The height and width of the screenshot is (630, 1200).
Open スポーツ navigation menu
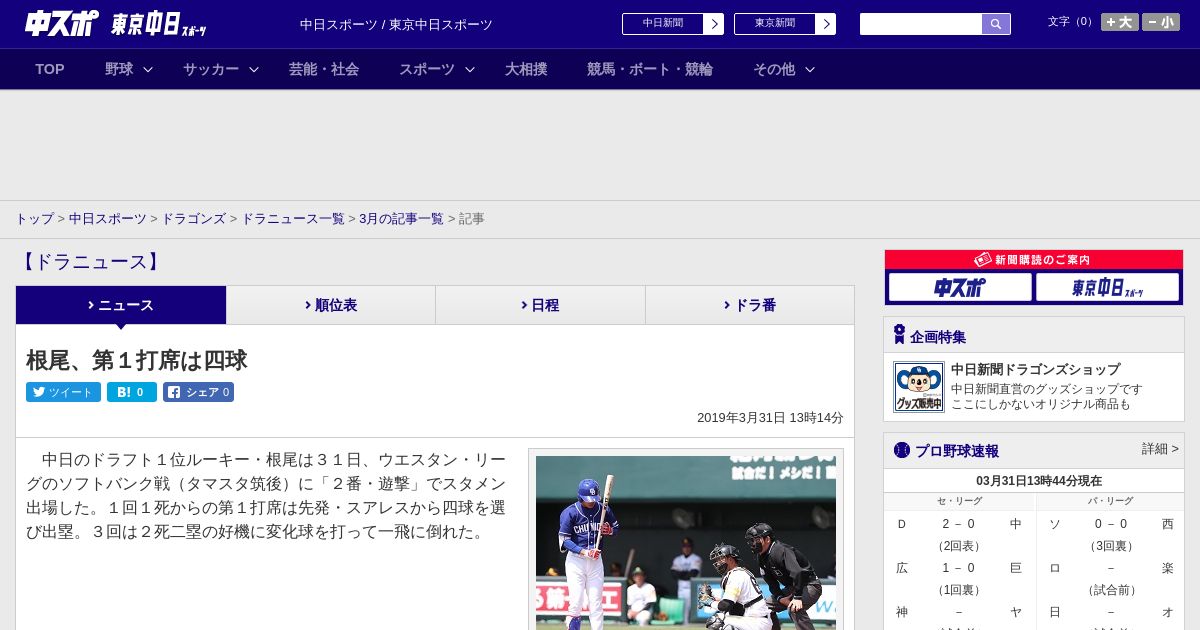tap(427, 69)
